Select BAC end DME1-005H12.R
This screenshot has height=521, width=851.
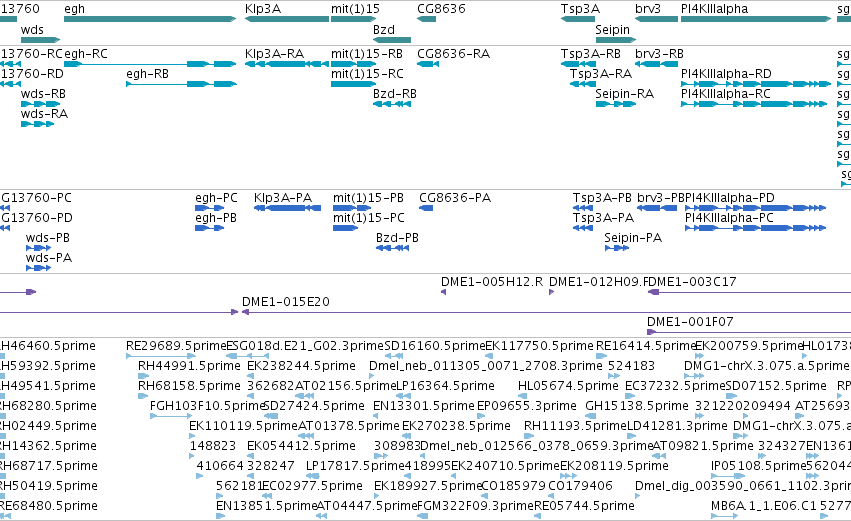click(x=443, y=292)
